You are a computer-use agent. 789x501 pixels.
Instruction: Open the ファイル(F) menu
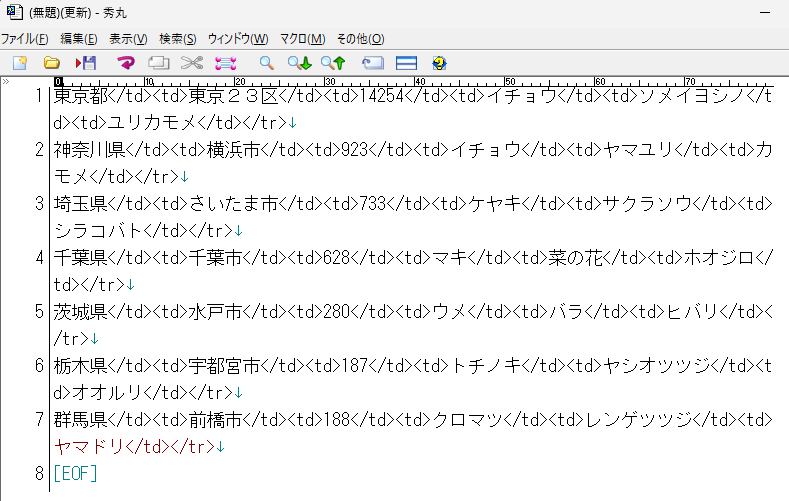coord(25,39)
